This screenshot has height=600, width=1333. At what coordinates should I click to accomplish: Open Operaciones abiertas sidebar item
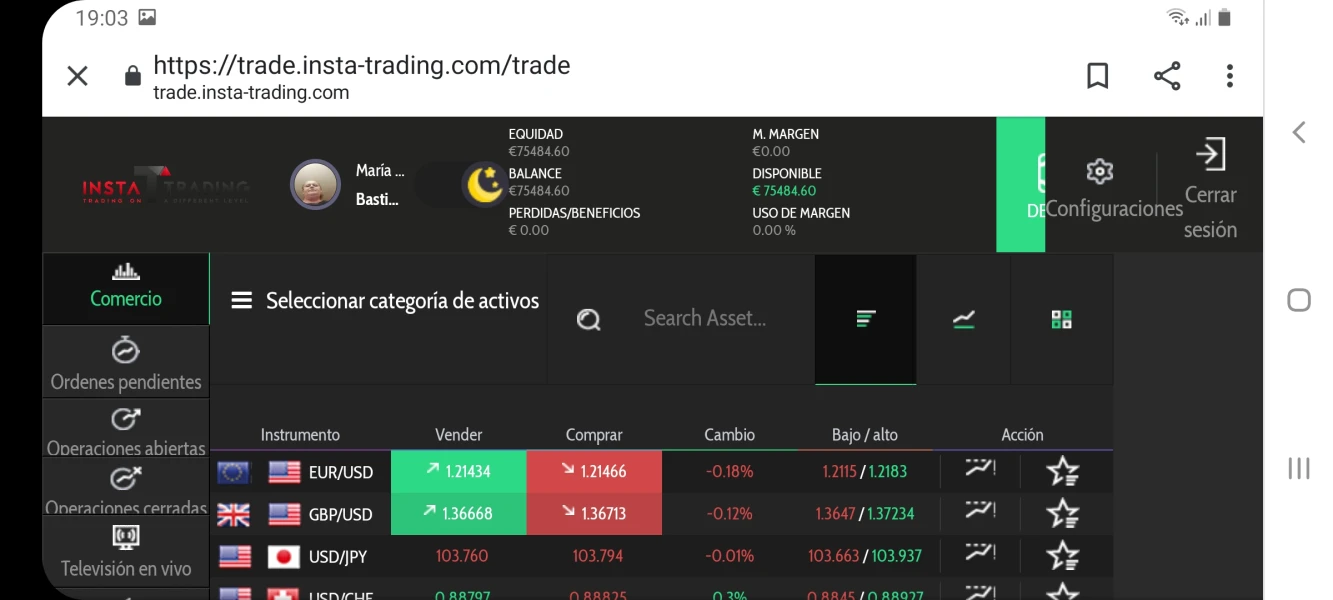126,432
